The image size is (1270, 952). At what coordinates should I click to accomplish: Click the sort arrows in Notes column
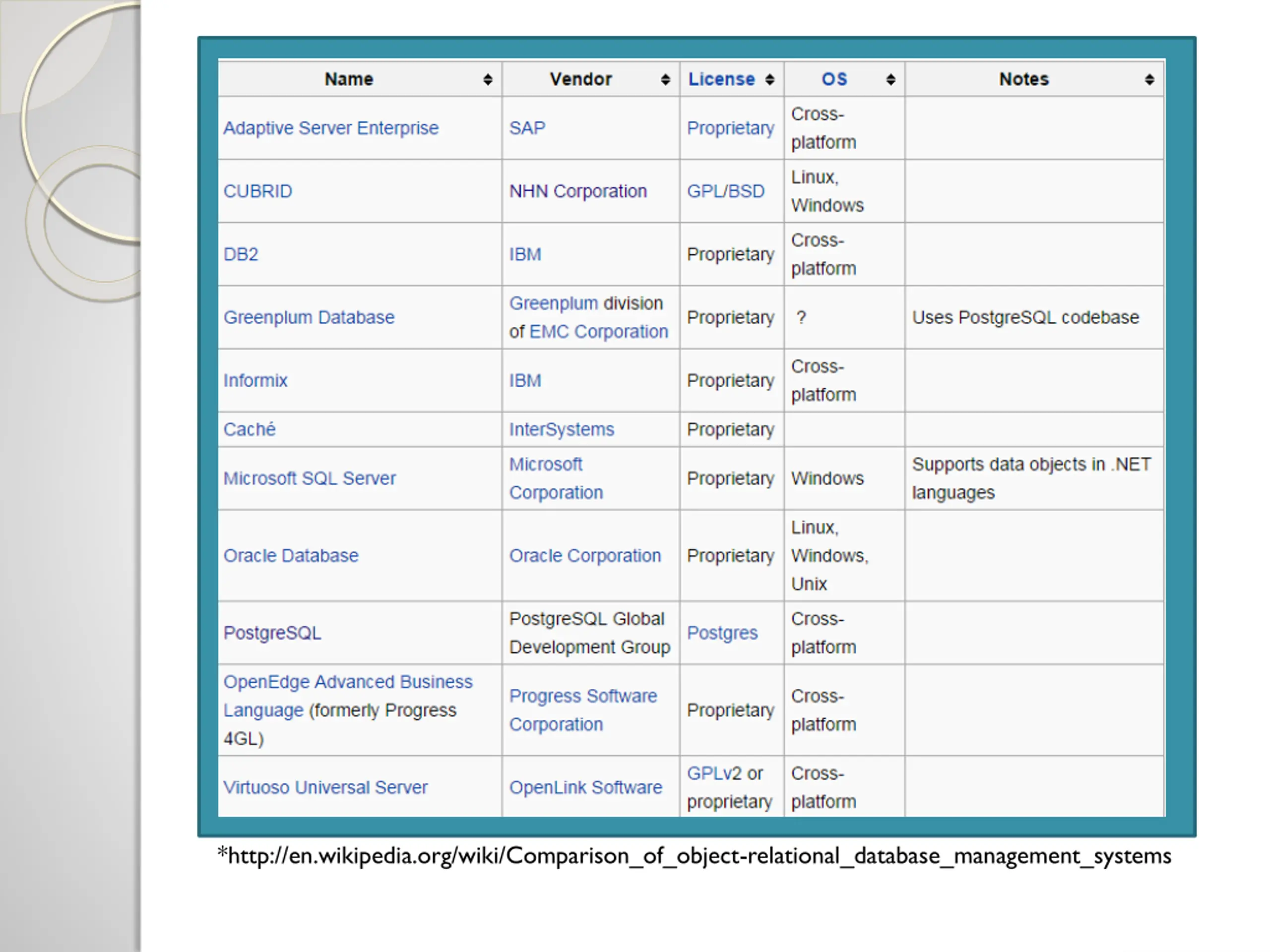pyautogui.click(x=1149, y=80)
